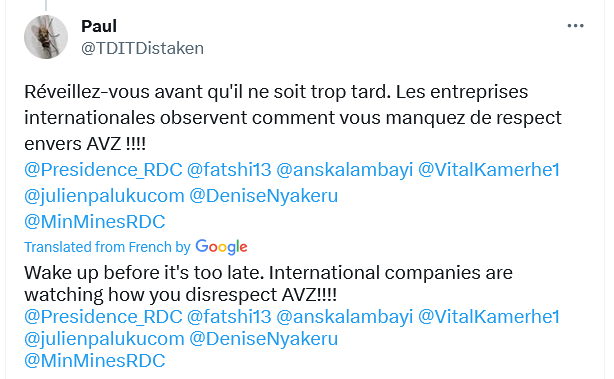The width and height of the screenshot is (614, 379).
Task: Open the @TDITDistaken handle link
Action: [143, 49]
